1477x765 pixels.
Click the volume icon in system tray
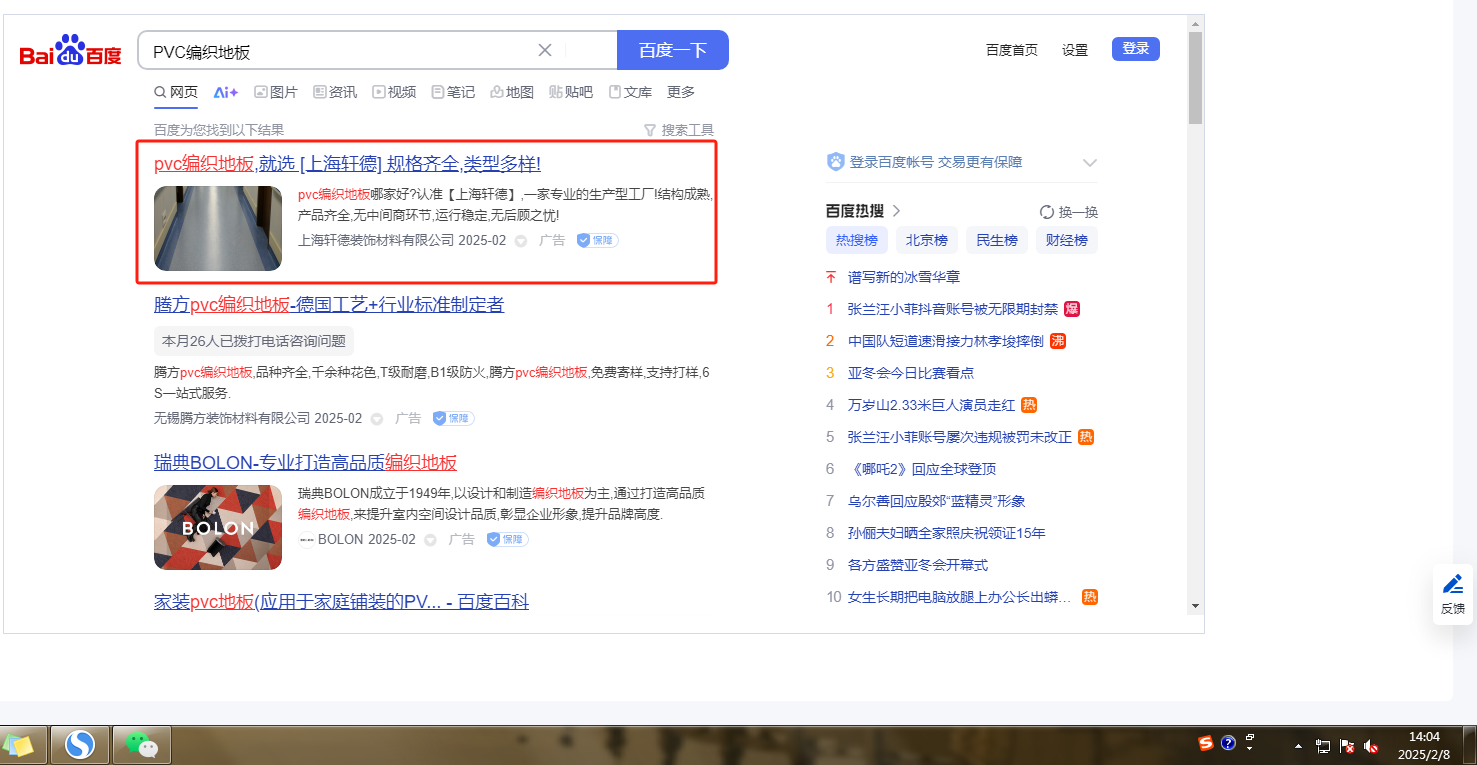pyautogui.click(x=1371, y=746)
